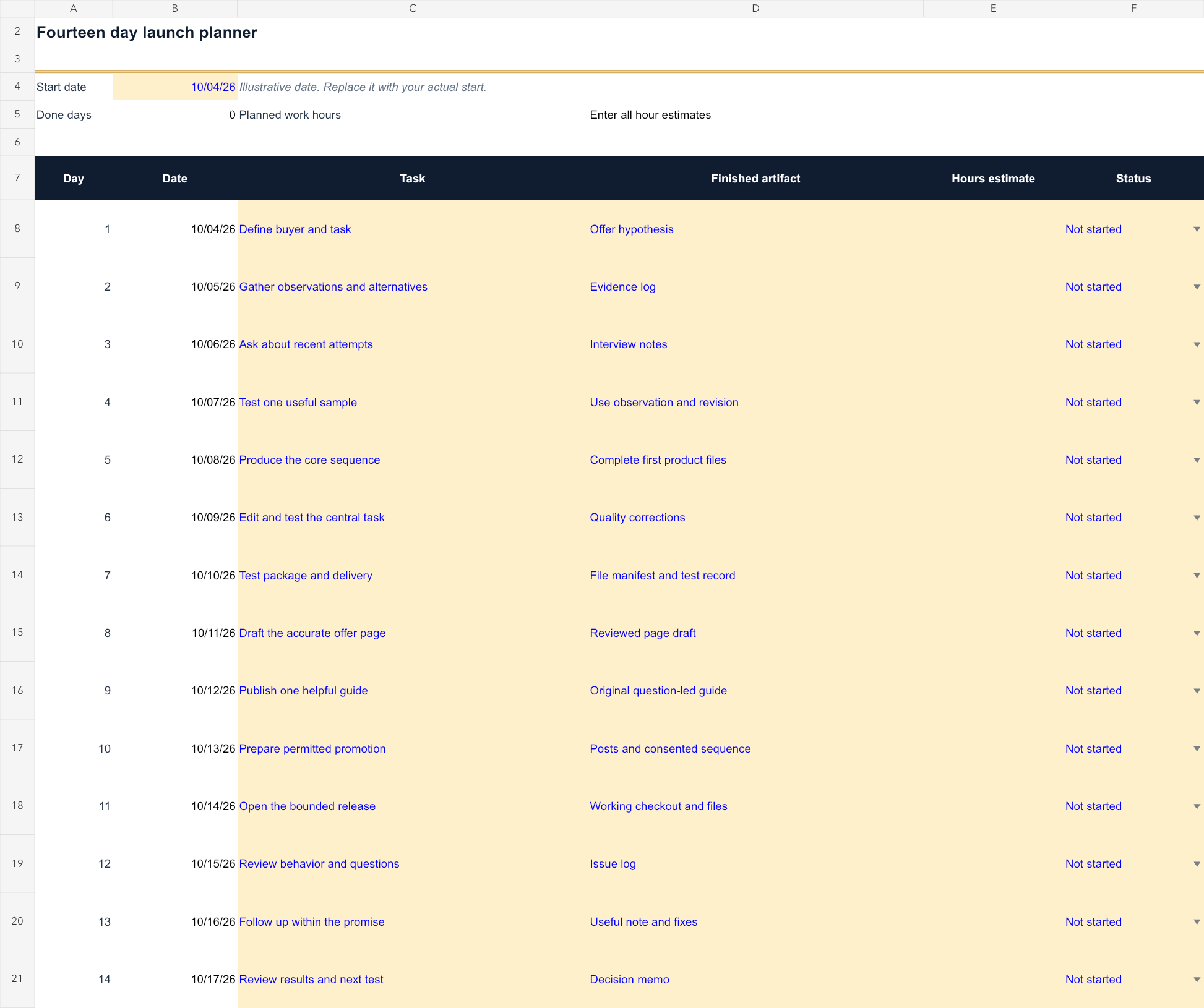
Task: Open the Status dropdown in the Evidence log row
Action: pos(1197,287)
